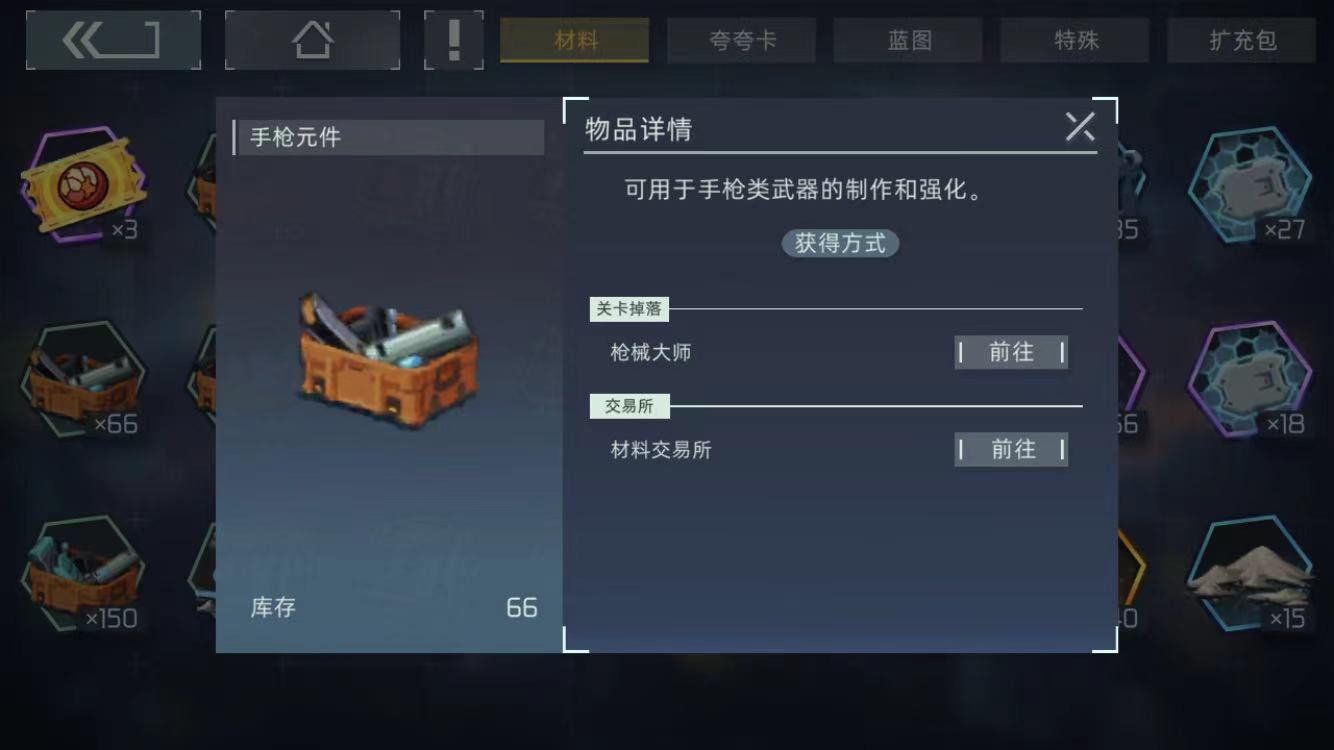The width and height of the screenshot is (1334, 750).
Task: Open the exclamation mark info button
Action: coord(454,40)
